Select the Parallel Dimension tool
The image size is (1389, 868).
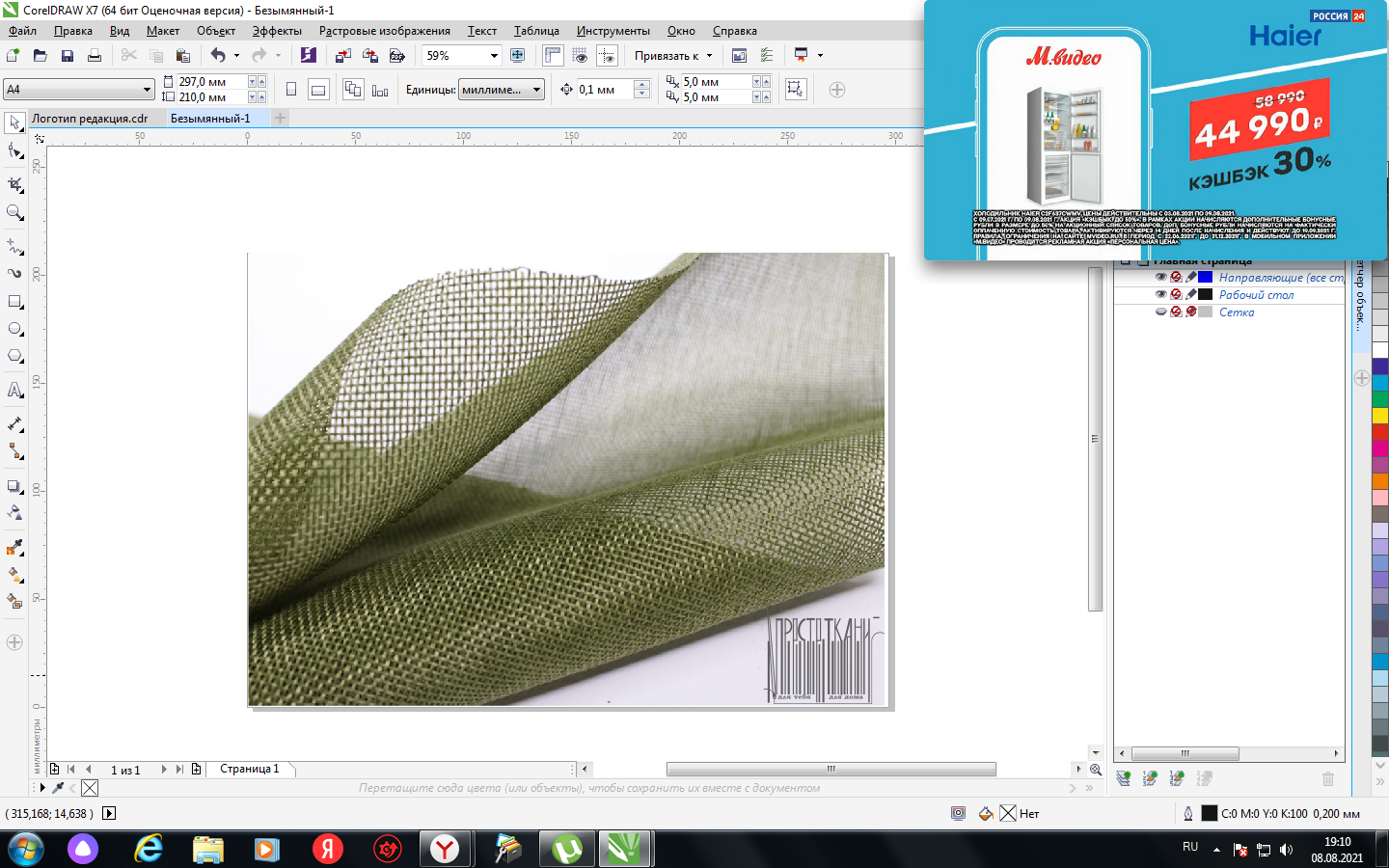click(14, 423)
